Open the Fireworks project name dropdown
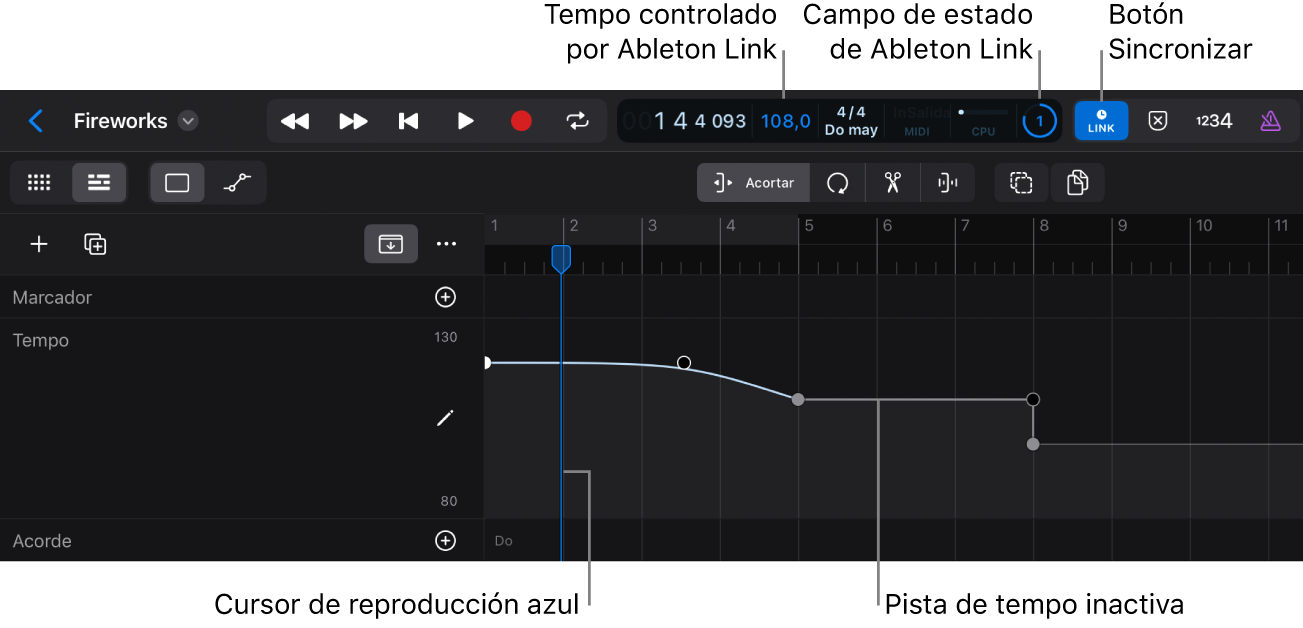Viewport: 1303px width, 628px height. pos(188,121)
